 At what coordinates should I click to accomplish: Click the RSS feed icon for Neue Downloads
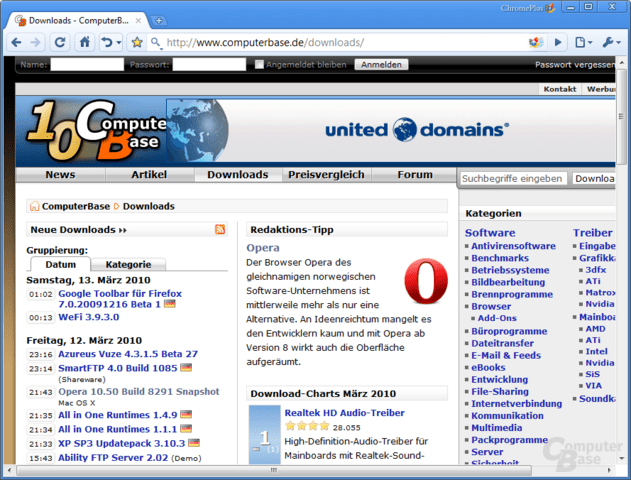tap(220, 229)
